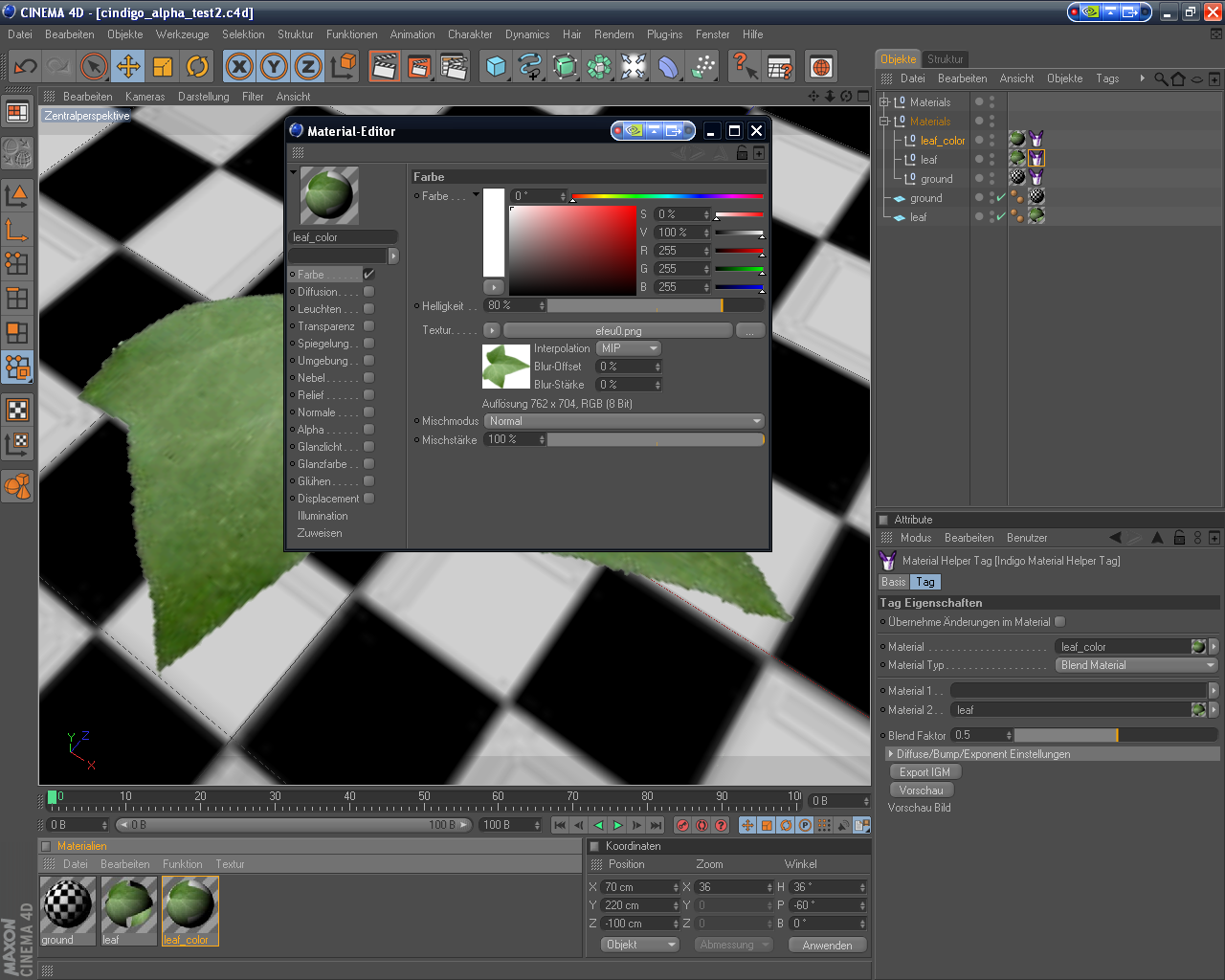Open the Mischmodus Normal dropdown
The image size is (1225, 980).
click(x=624, y=421)
